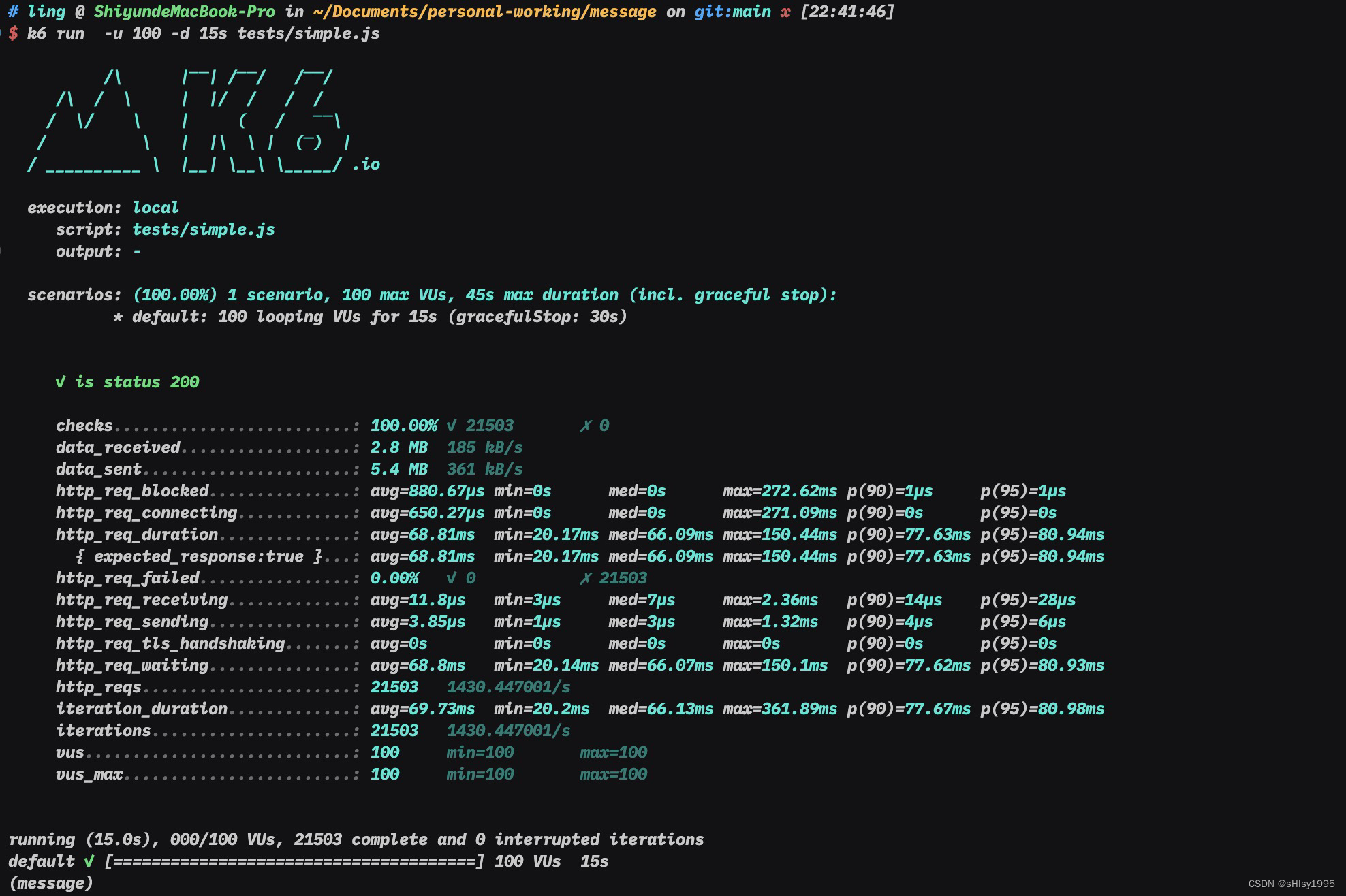Viewport: 1346px width, 896px height.
Task: Click the command 'k6 run -u 100 -d 15s tests/simple.js'
Action: pos(203,33)
